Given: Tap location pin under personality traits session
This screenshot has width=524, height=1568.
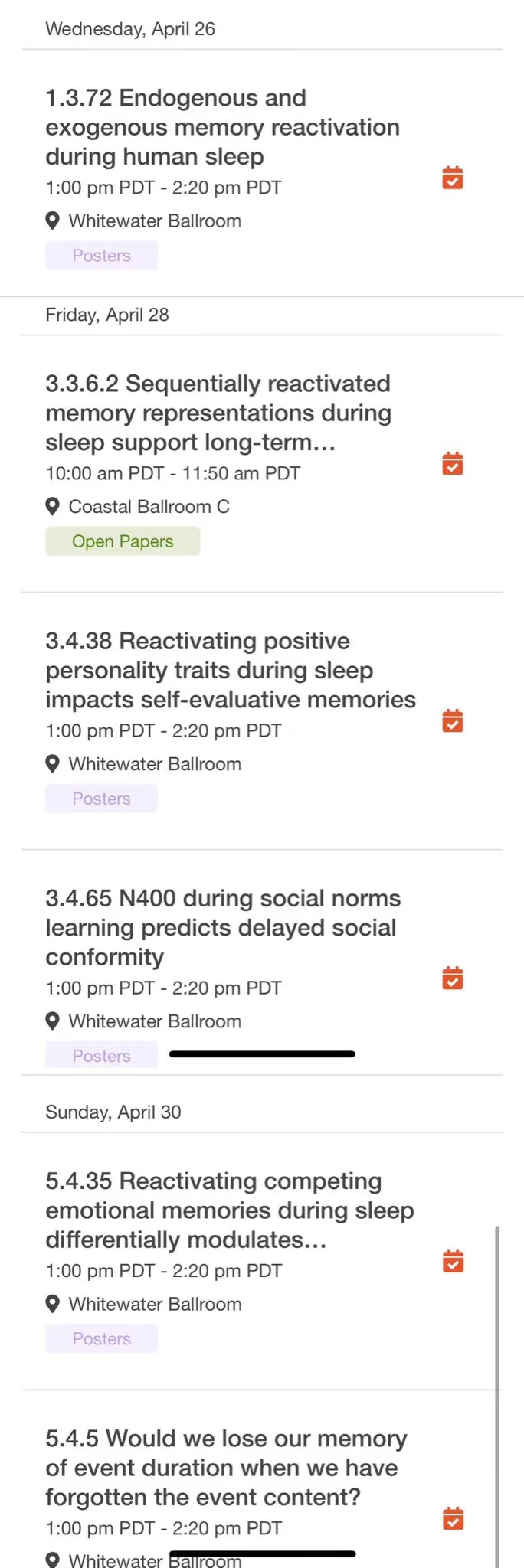Looking at the screenshot, I should 52,763.
